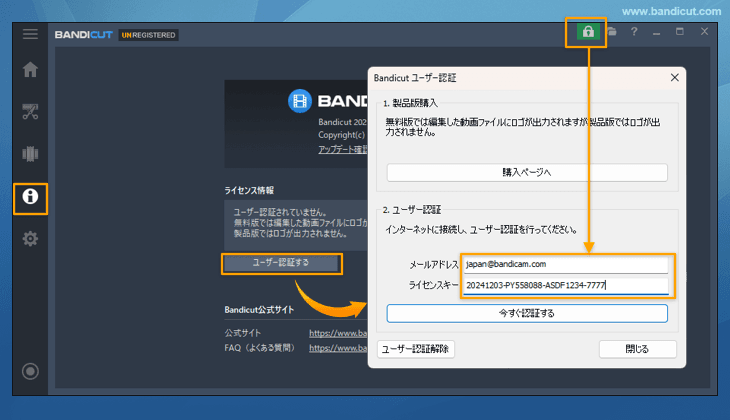Click the 今すぐ認証する button

pos(527,313)
